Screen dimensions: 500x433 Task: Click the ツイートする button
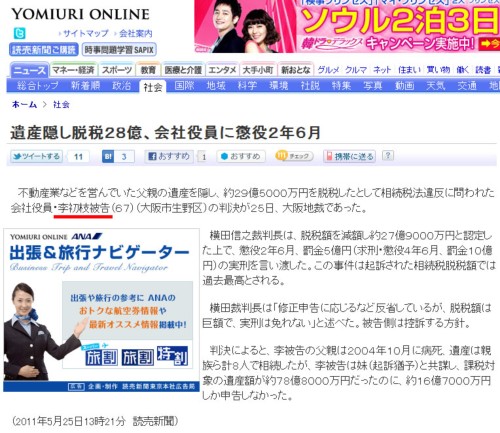[36, 156]
